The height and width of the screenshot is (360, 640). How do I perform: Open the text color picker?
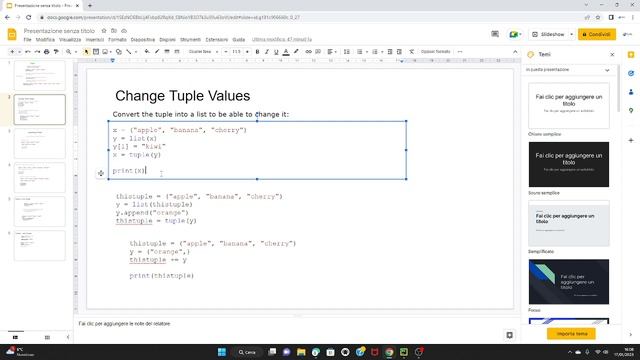coord(286,52)
